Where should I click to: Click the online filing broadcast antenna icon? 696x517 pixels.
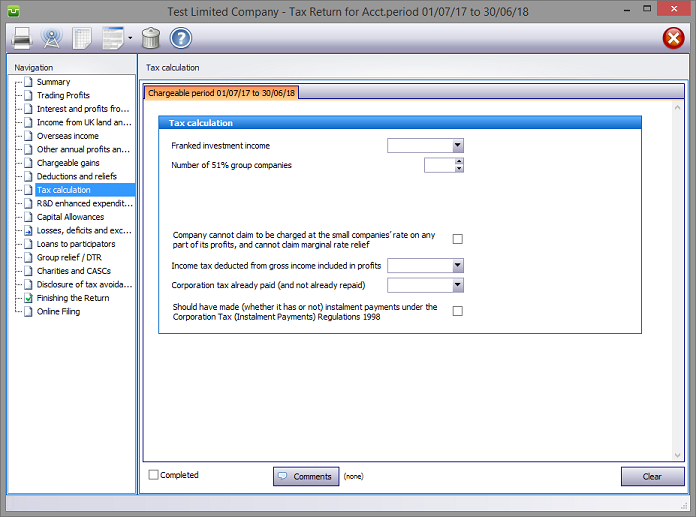click(x=51, y=38)
